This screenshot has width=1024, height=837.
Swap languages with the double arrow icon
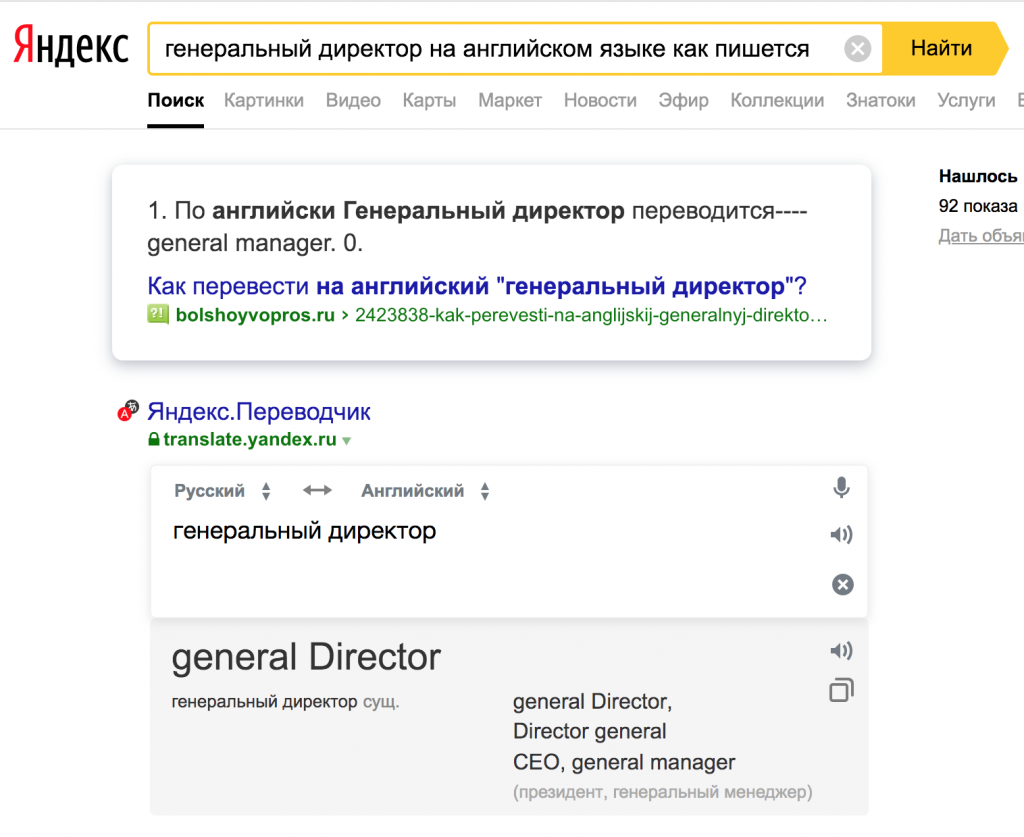click(317, 490)
